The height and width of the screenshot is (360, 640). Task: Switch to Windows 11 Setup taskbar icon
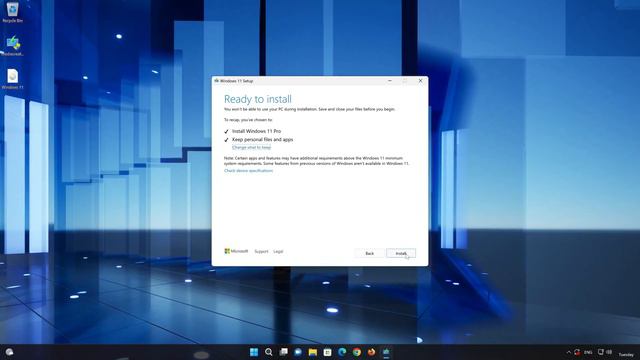click(386, 352)
